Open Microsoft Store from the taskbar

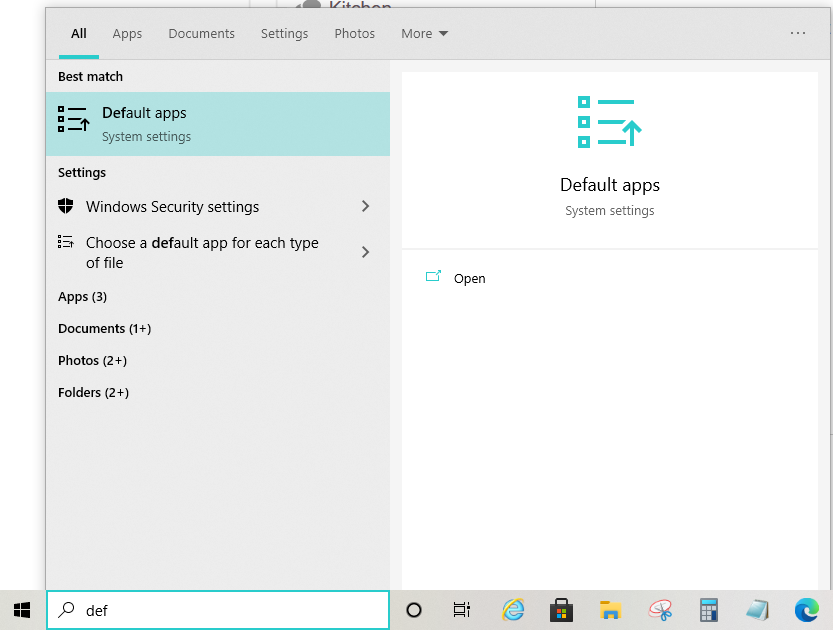[x=561, y=610]
